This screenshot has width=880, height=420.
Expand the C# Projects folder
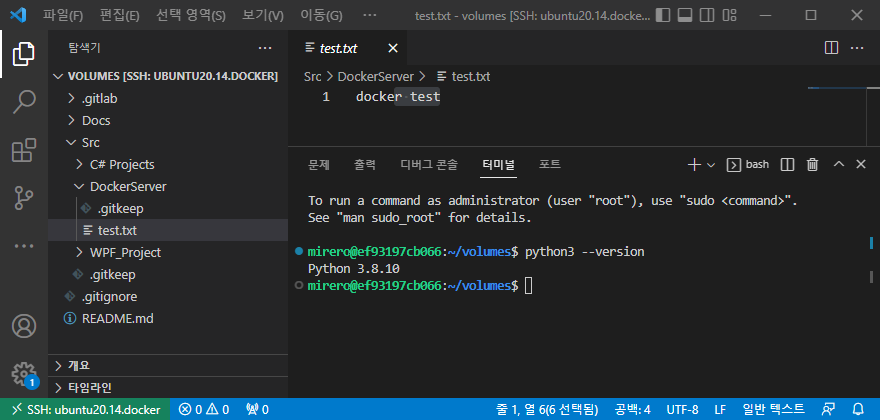[168, 165]
